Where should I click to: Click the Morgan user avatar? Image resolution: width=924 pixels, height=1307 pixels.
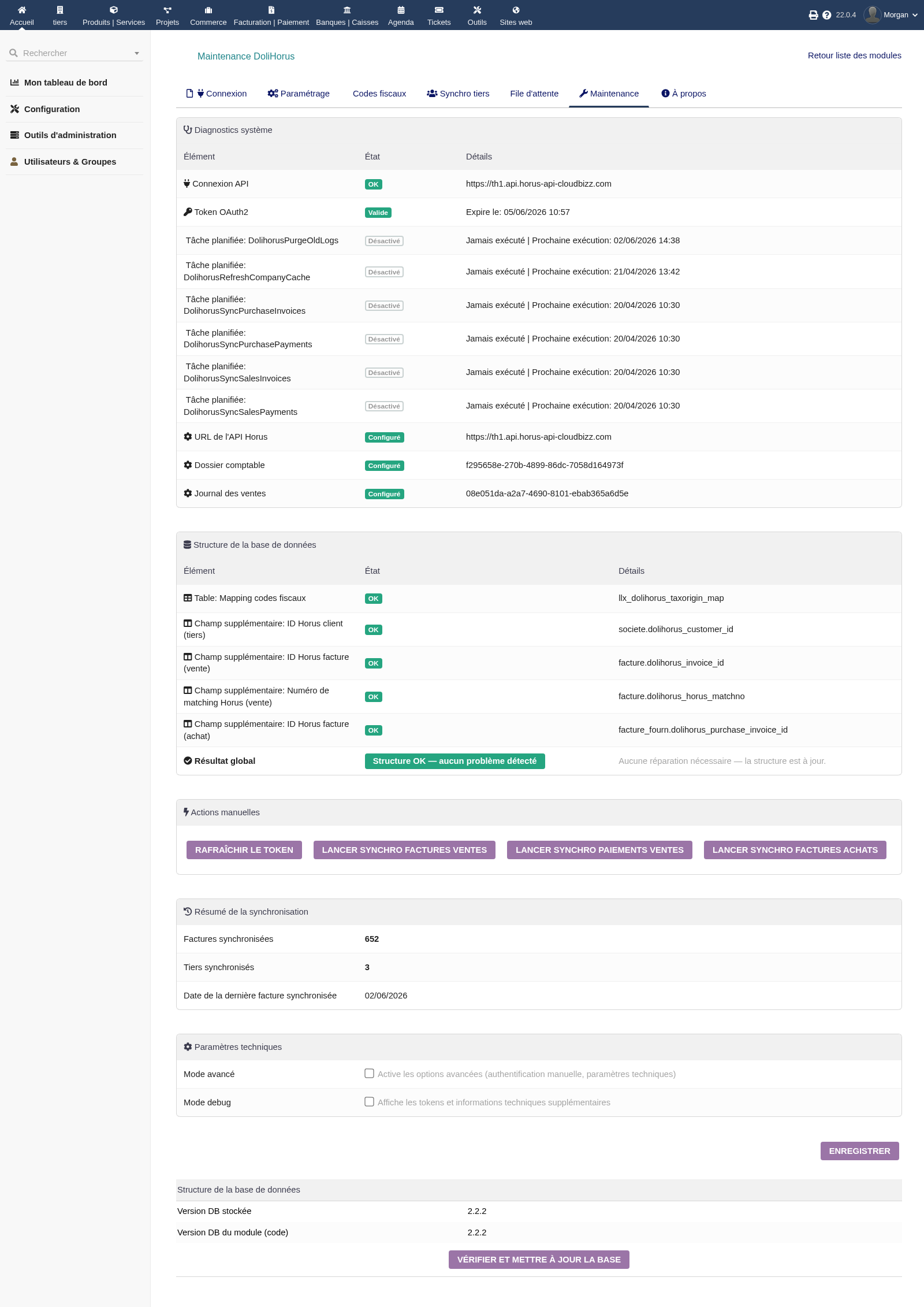click(872, 15)
